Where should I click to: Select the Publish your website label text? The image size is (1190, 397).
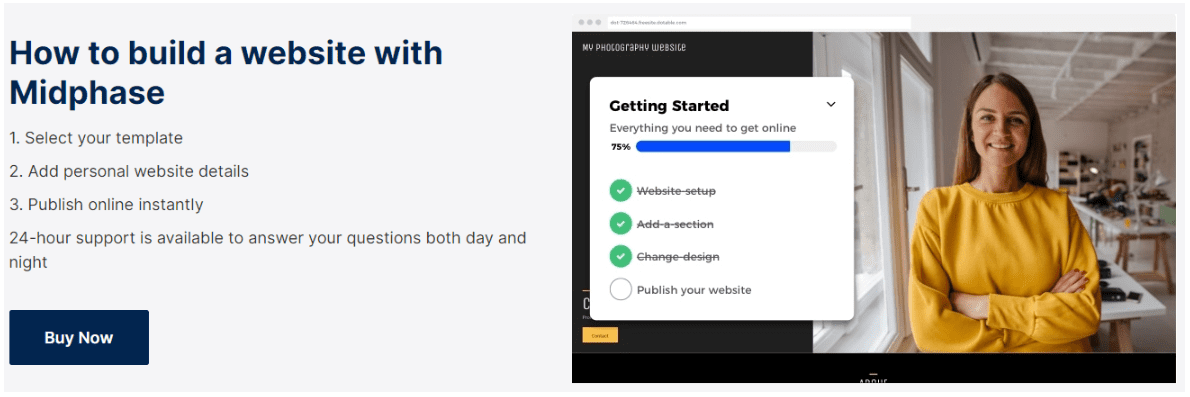click(694, 290)
